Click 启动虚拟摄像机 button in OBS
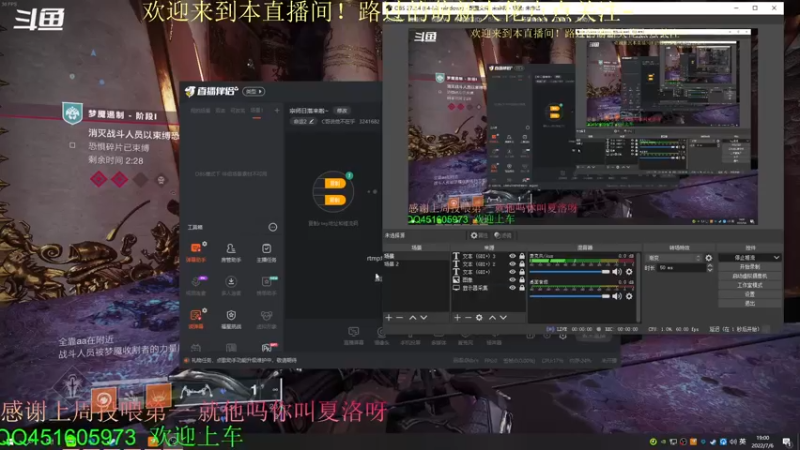The width and height of the screenshot is (800, 450). point(749,276)
